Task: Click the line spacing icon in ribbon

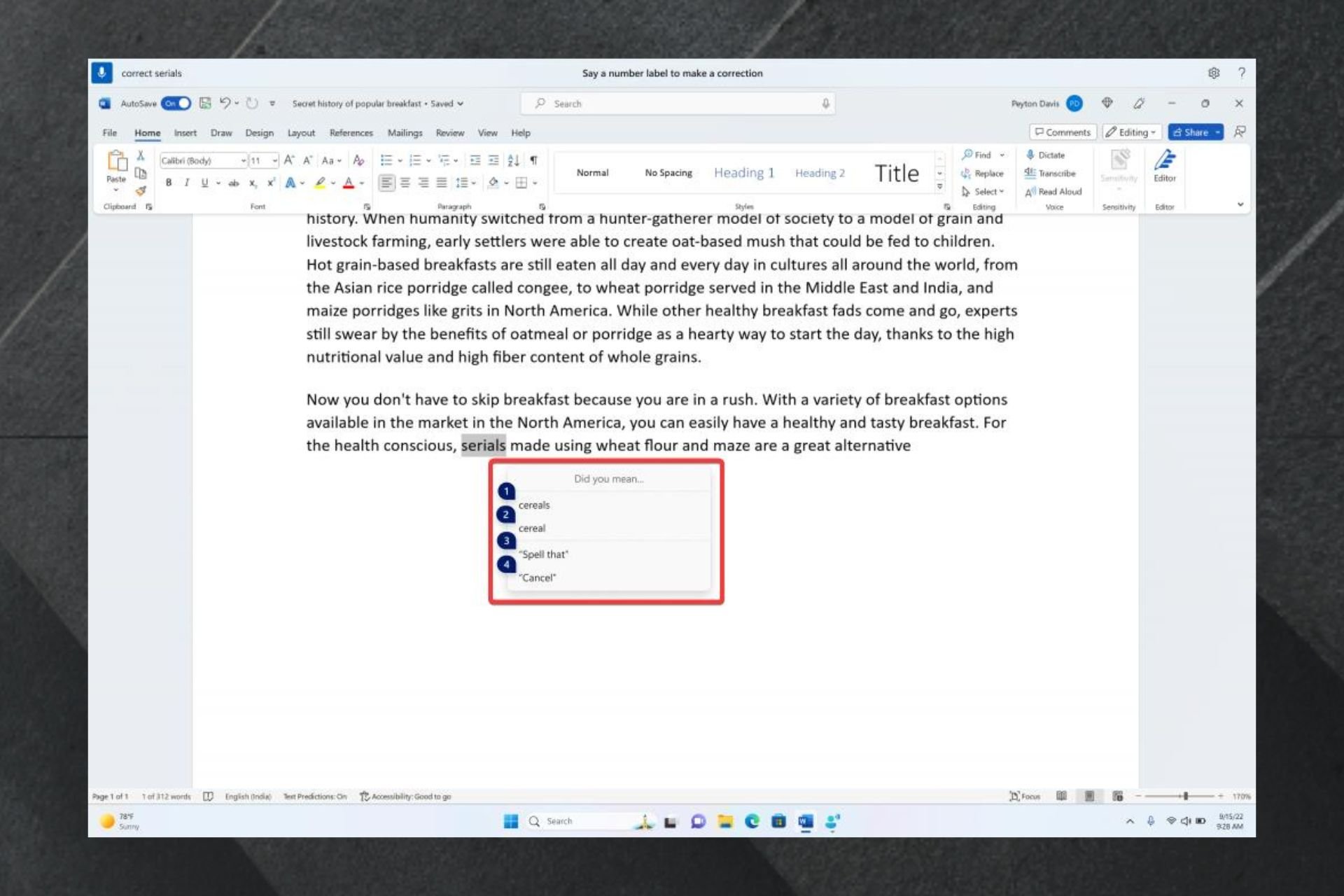Action: [x=464, y=183]
